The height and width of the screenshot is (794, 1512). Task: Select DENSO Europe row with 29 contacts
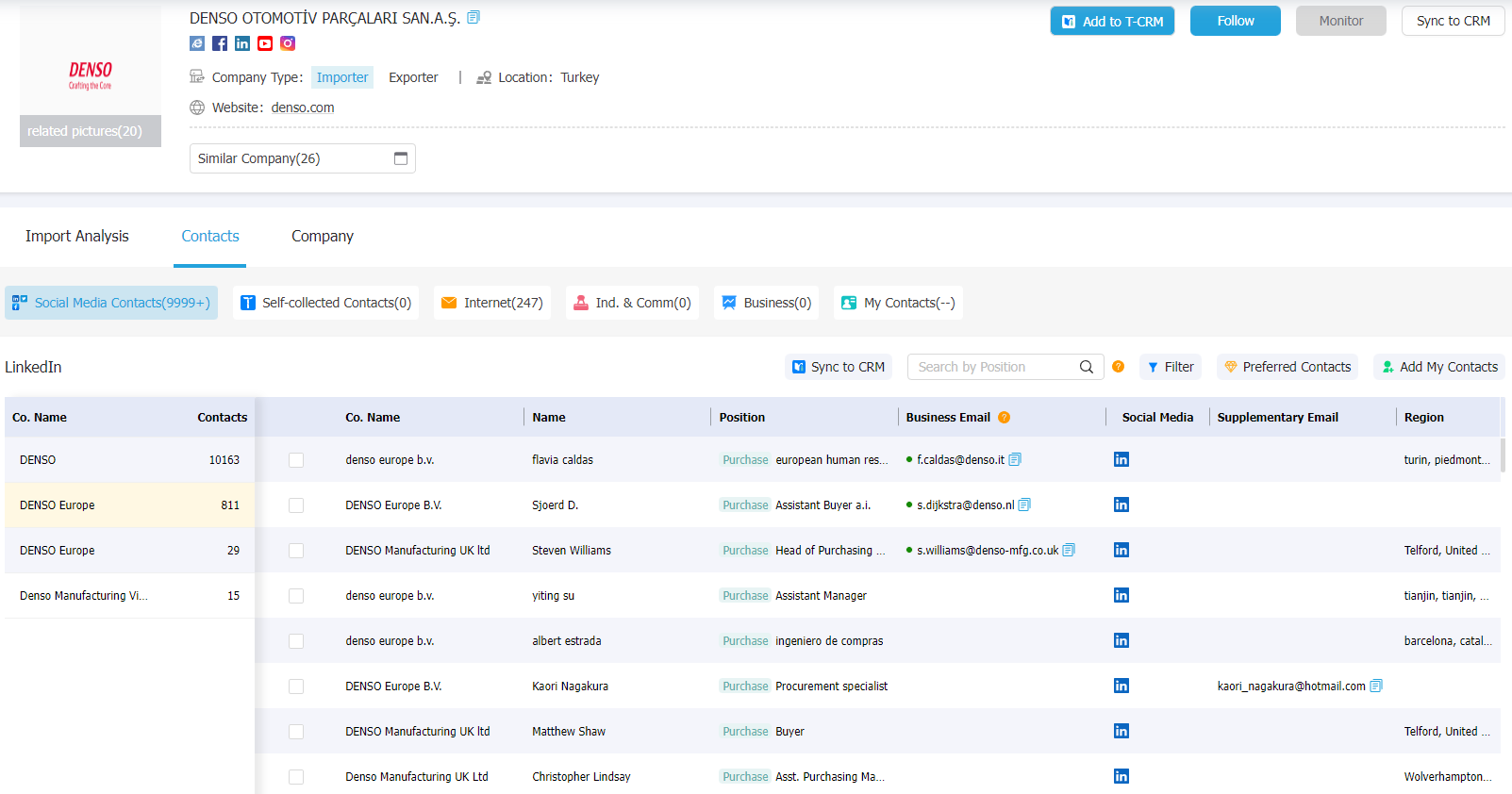point(129,551)
